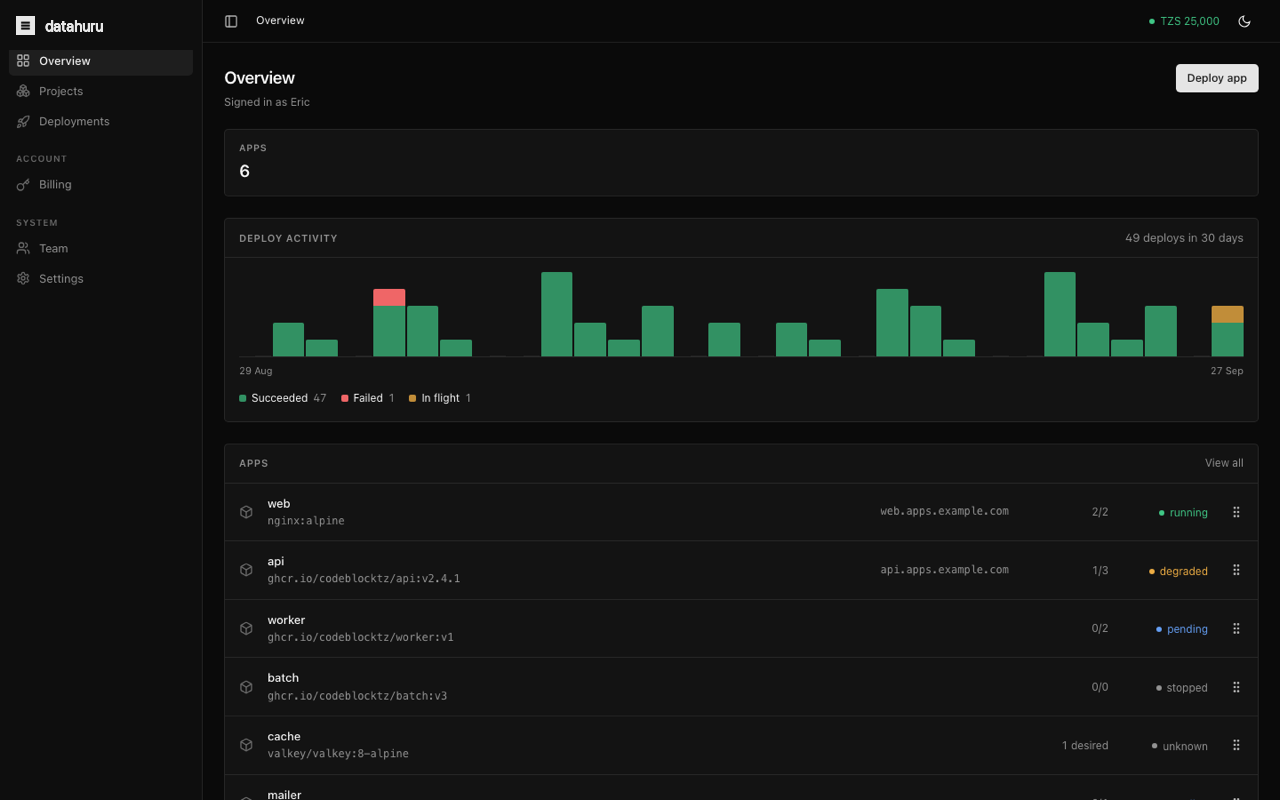
Task: Click the unknown status of cache
Action: tap(1180, 746)
